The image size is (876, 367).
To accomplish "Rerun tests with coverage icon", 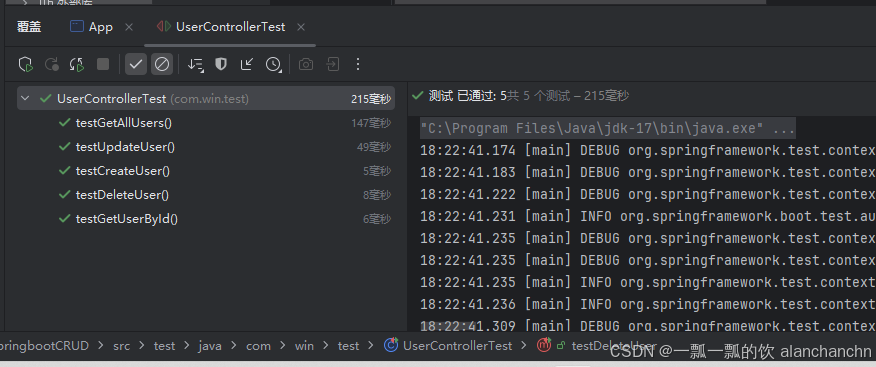I will point(26,64).
